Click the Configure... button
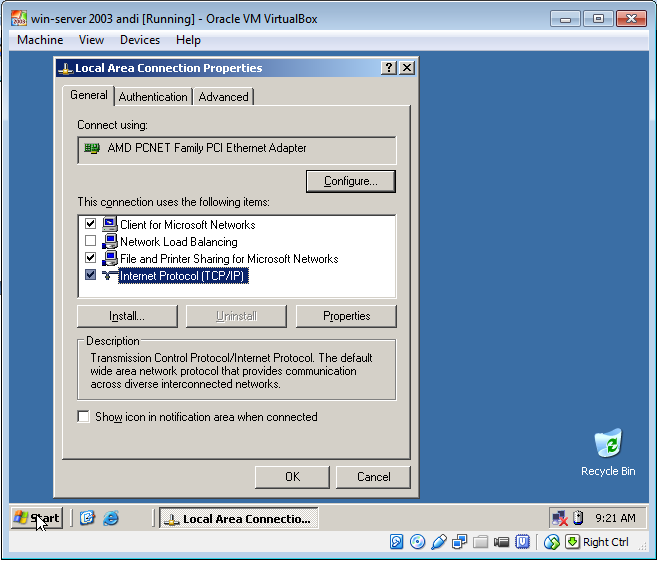 tap(351, 181)
